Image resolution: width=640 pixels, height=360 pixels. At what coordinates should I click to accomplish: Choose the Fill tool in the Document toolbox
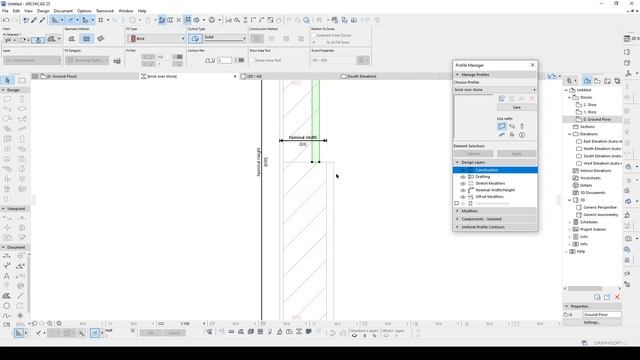pyautogui.click(x=7, y=296)
